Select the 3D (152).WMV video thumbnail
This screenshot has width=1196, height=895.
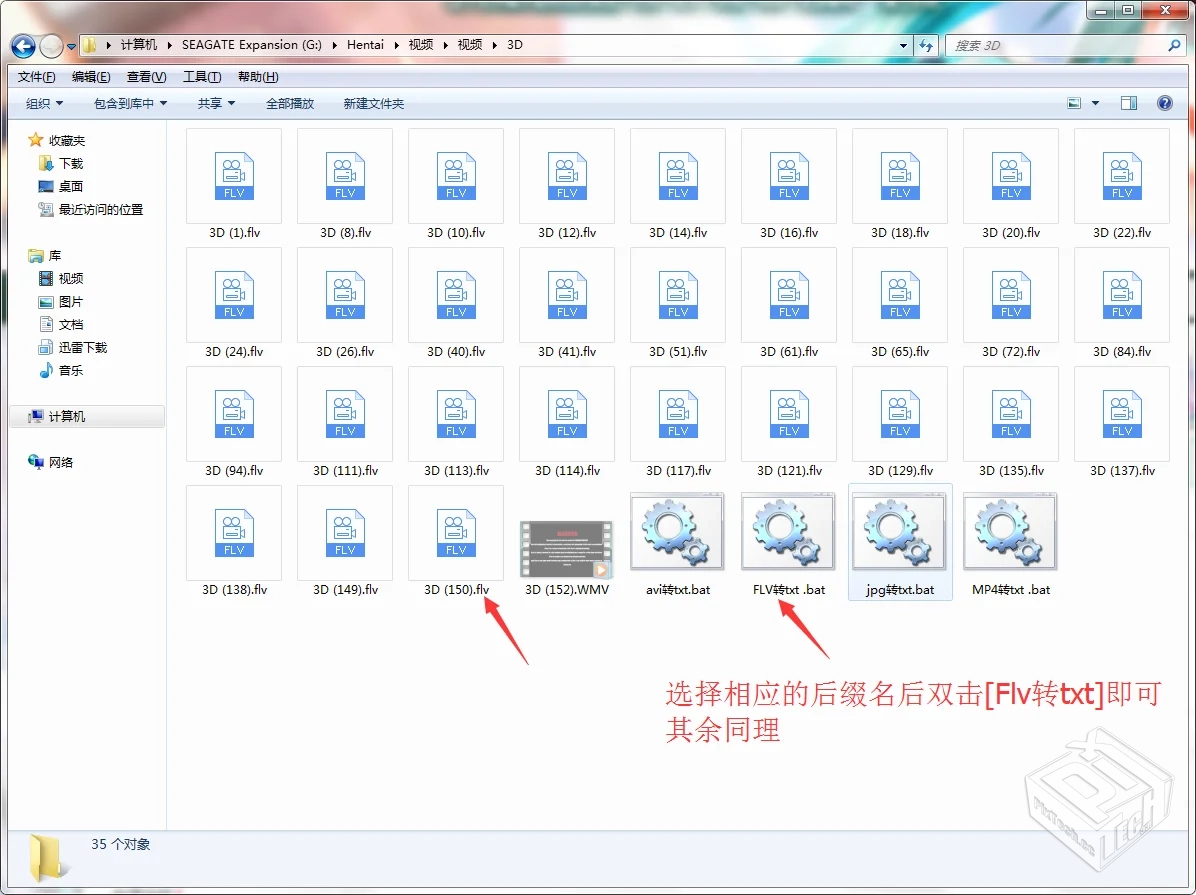566,549
